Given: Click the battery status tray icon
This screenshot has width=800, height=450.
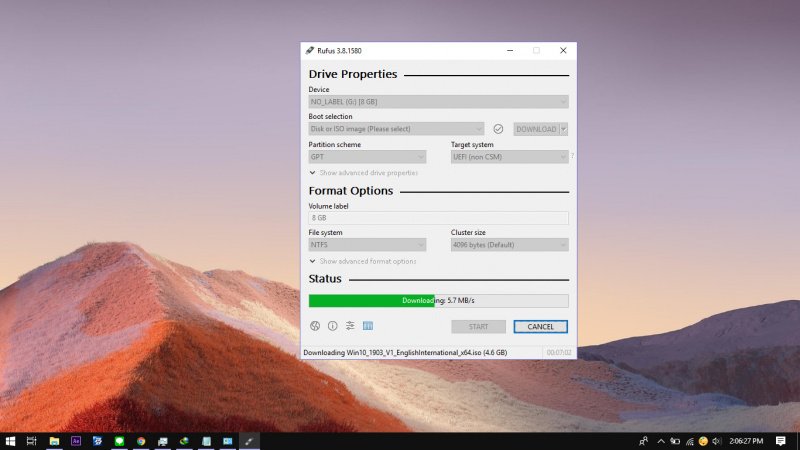Looking at the screenshot, I should pyautogui.click(x=675, y=441).
